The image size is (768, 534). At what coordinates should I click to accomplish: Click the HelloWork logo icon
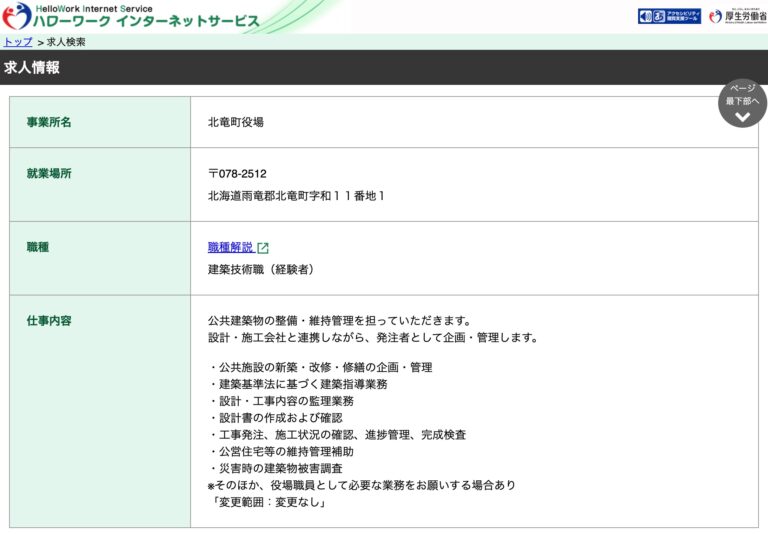(x=16, y=16)
